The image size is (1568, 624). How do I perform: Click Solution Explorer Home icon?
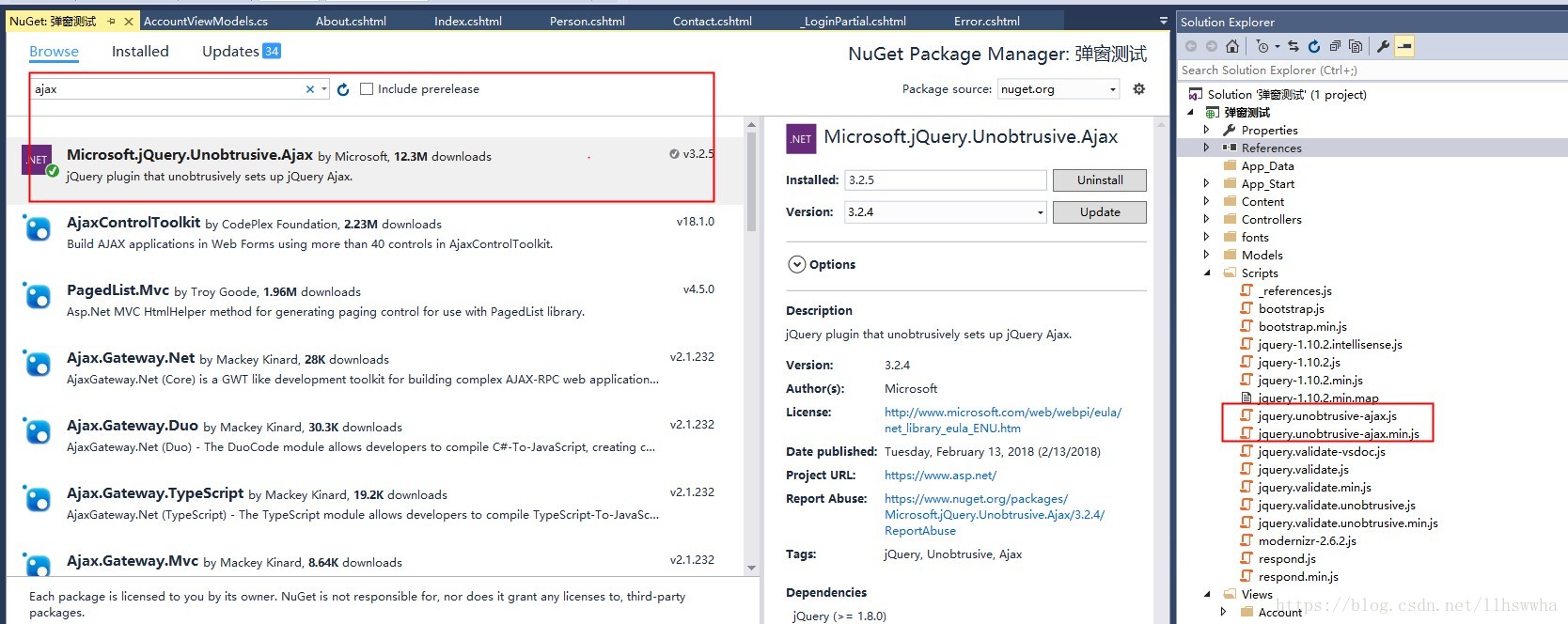pos(1231,46)
